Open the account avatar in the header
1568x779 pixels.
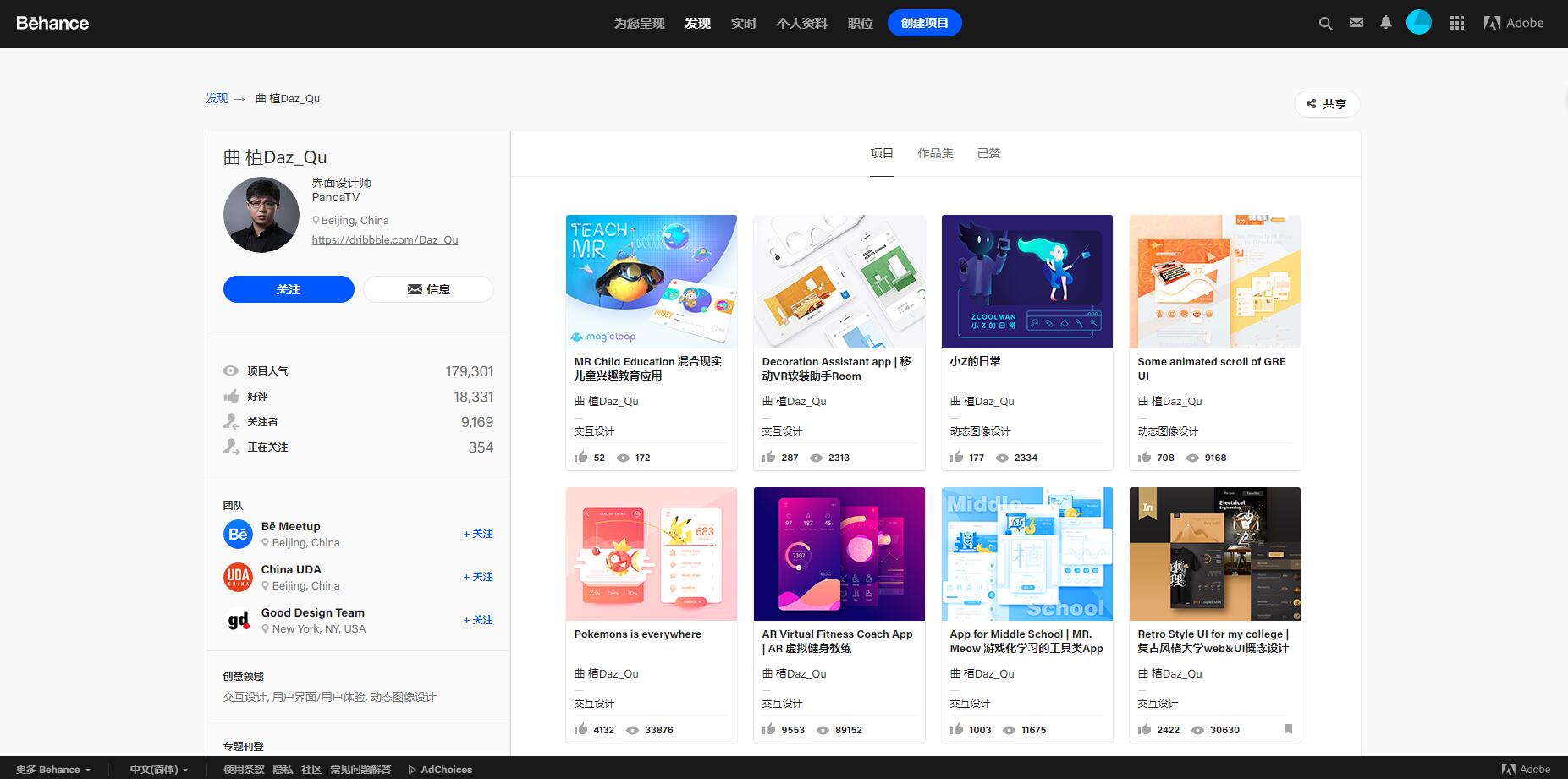point(1419,23)
